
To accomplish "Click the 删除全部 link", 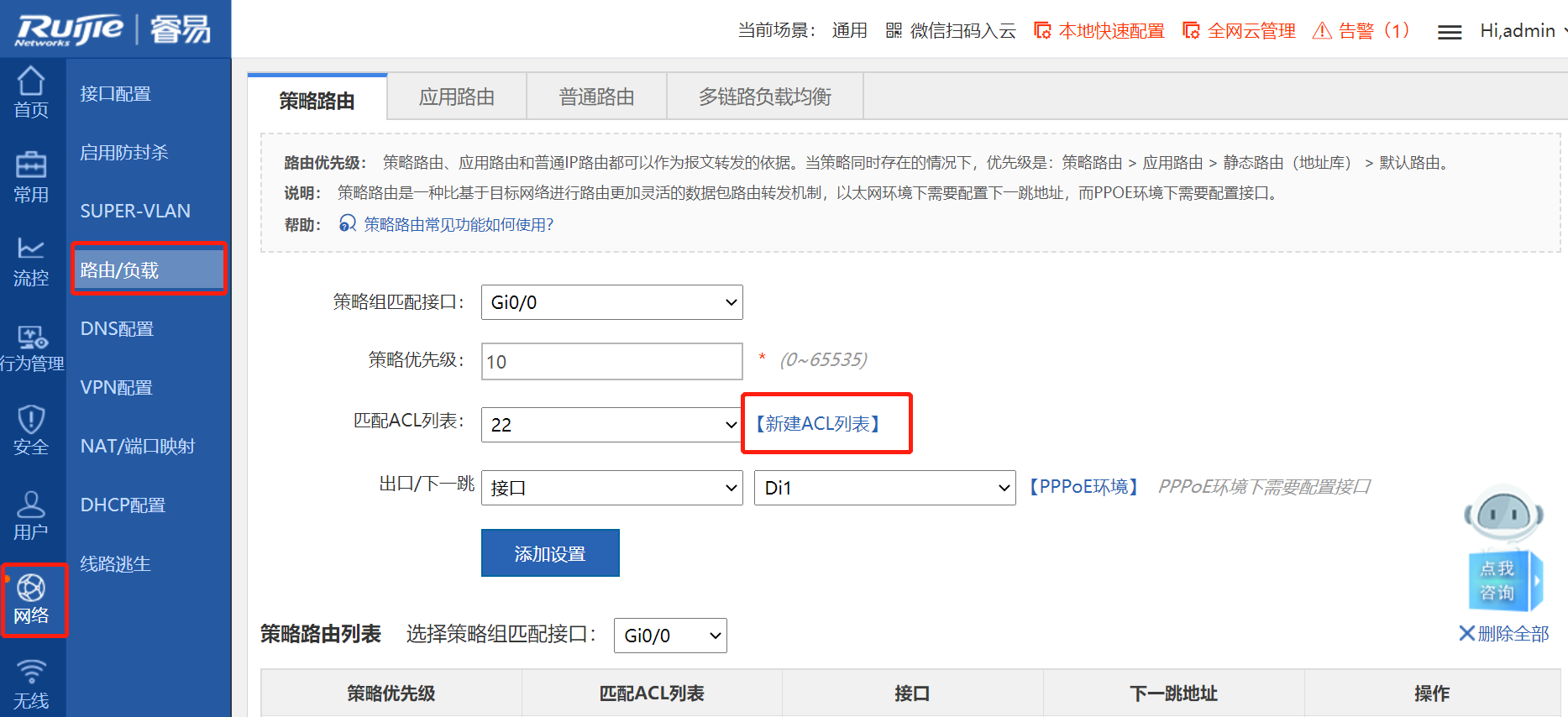I will [x=1513, y=634].
